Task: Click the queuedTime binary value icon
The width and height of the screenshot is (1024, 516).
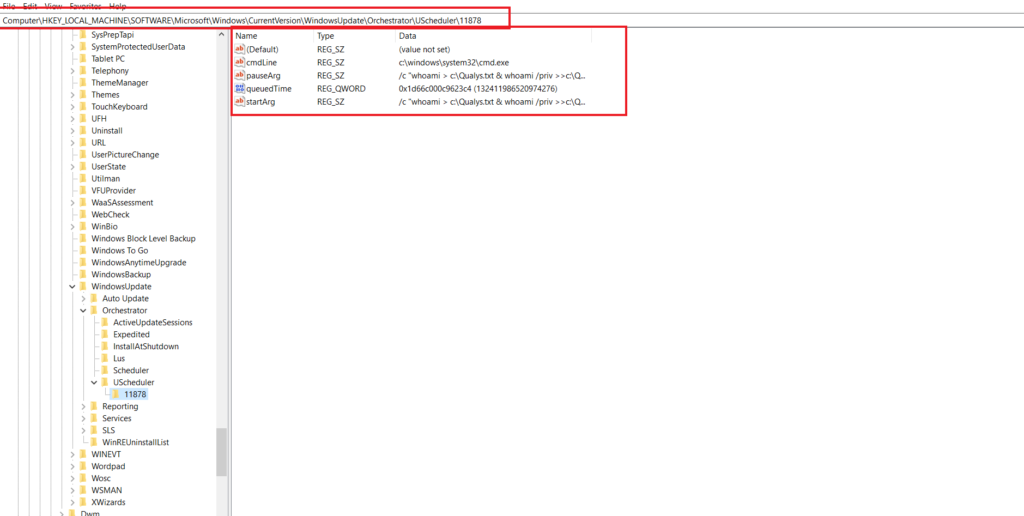Action: pos(240,89)
